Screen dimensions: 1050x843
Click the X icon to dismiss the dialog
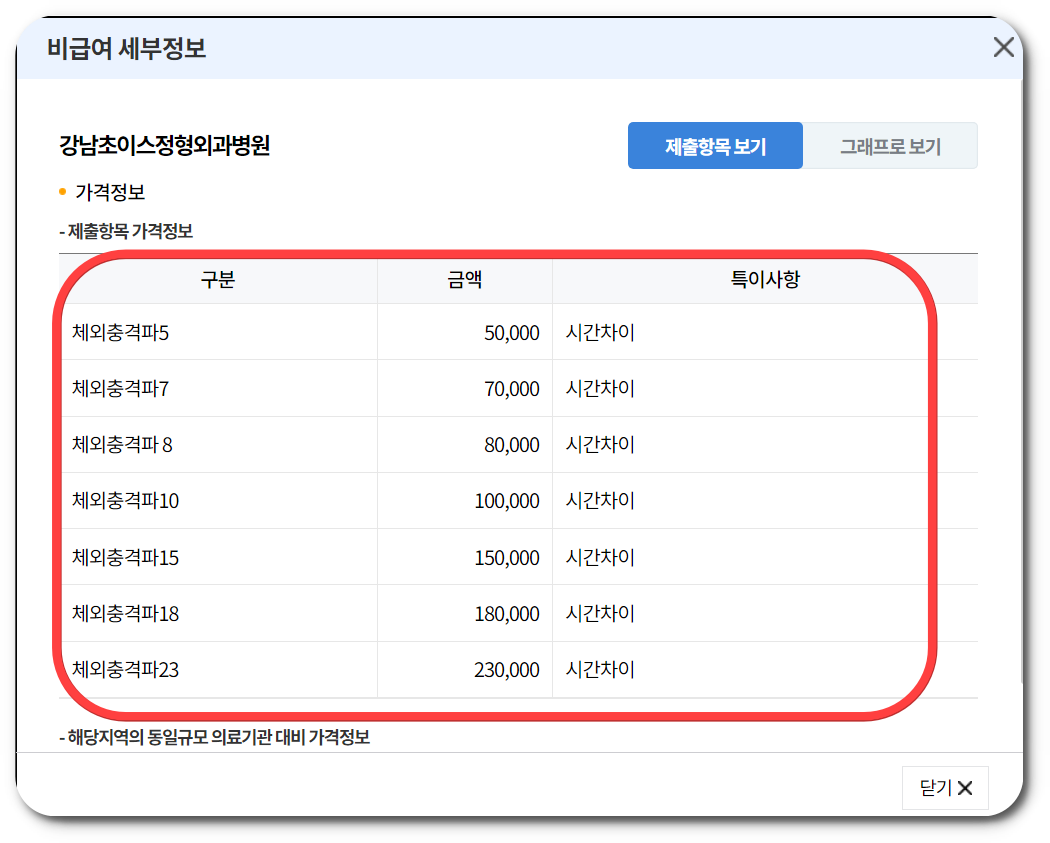click(x=1003, y=46)
